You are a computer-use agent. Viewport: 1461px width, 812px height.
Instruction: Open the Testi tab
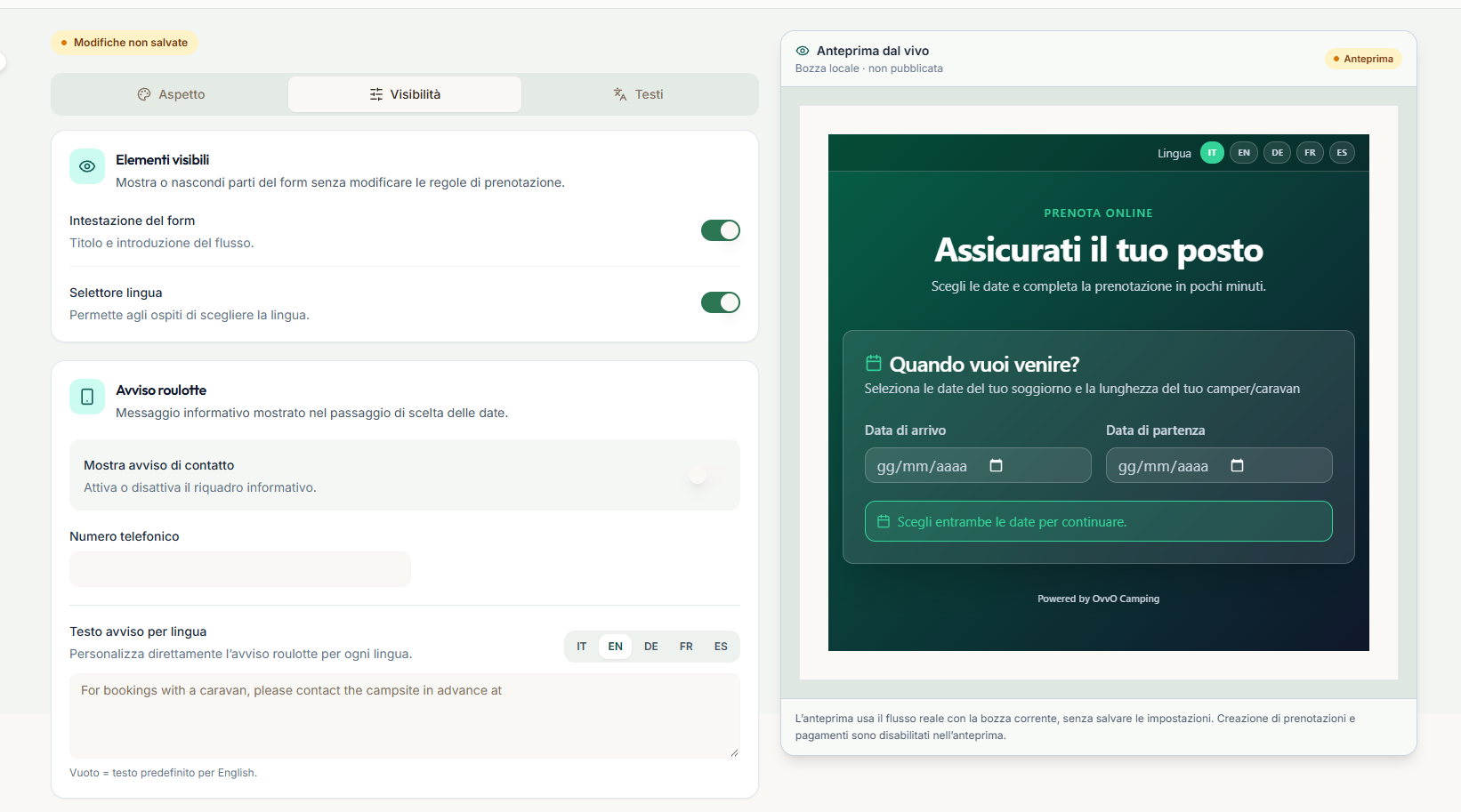(x=638, y=94)
